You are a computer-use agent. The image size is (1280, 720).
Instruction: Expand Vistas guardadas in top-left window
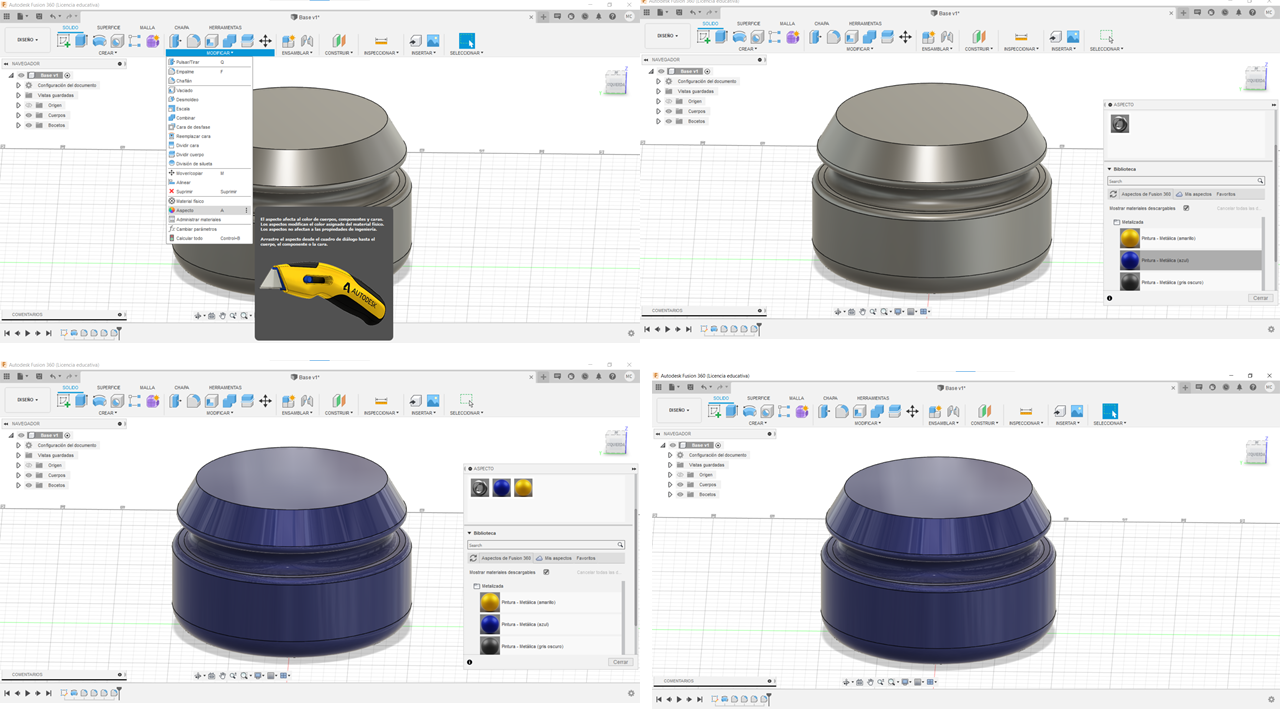18,95
